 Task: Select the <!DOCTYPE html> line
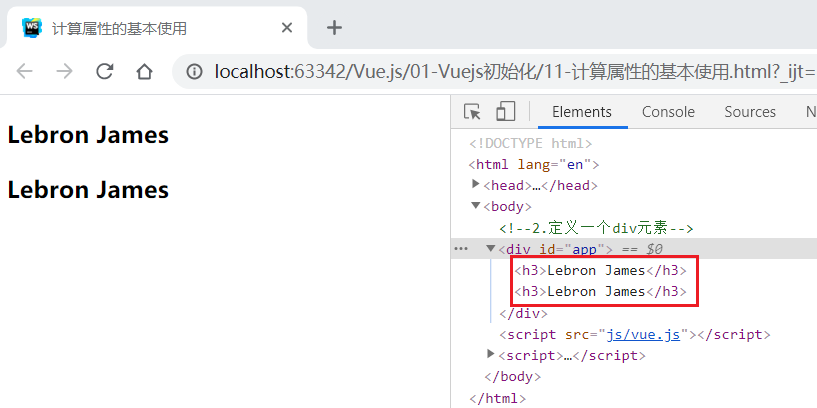tap(530, 143)
